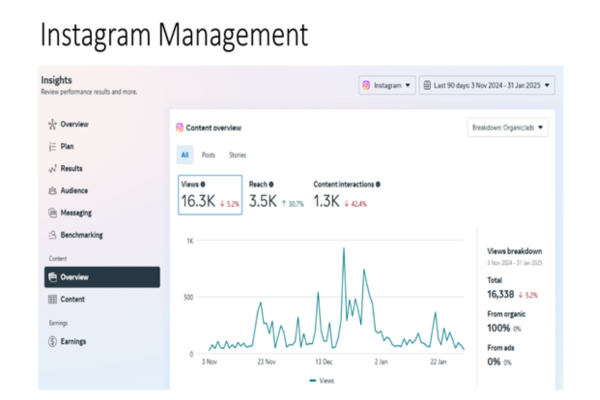This screenshot has height=400, width=600.
Task: Click the info icon next to Reach
Action: click(271, 184)
